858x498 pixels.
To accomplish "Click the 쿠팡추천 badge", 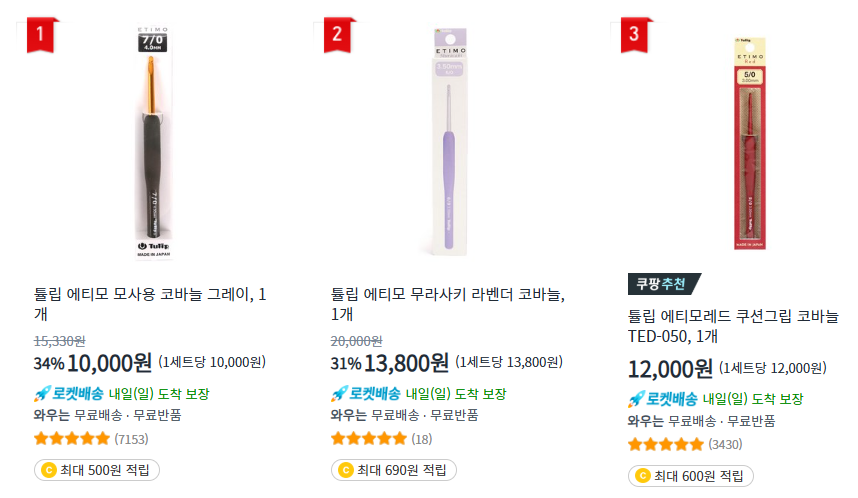I will click(662, 284).
